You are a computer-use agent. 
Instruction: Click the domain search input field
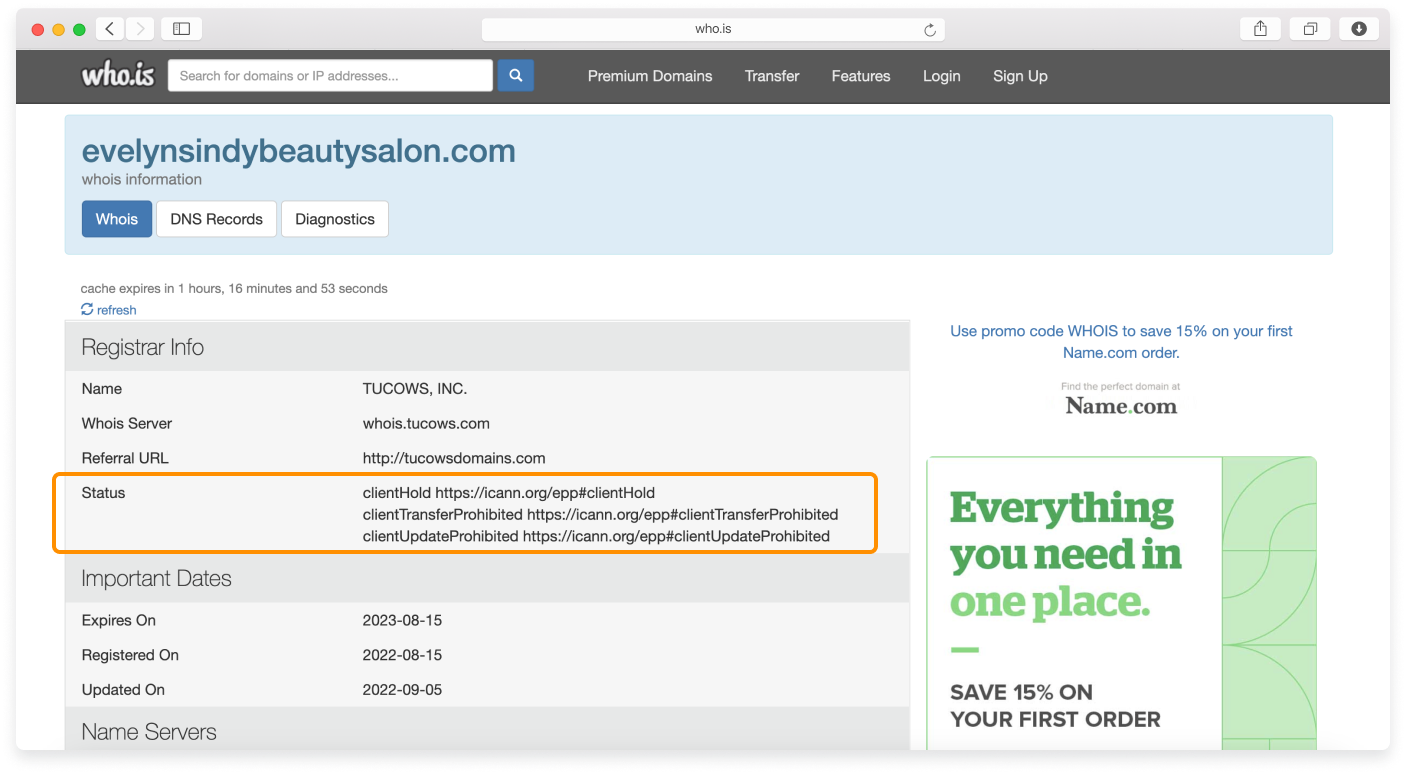(x=330, y=76)
